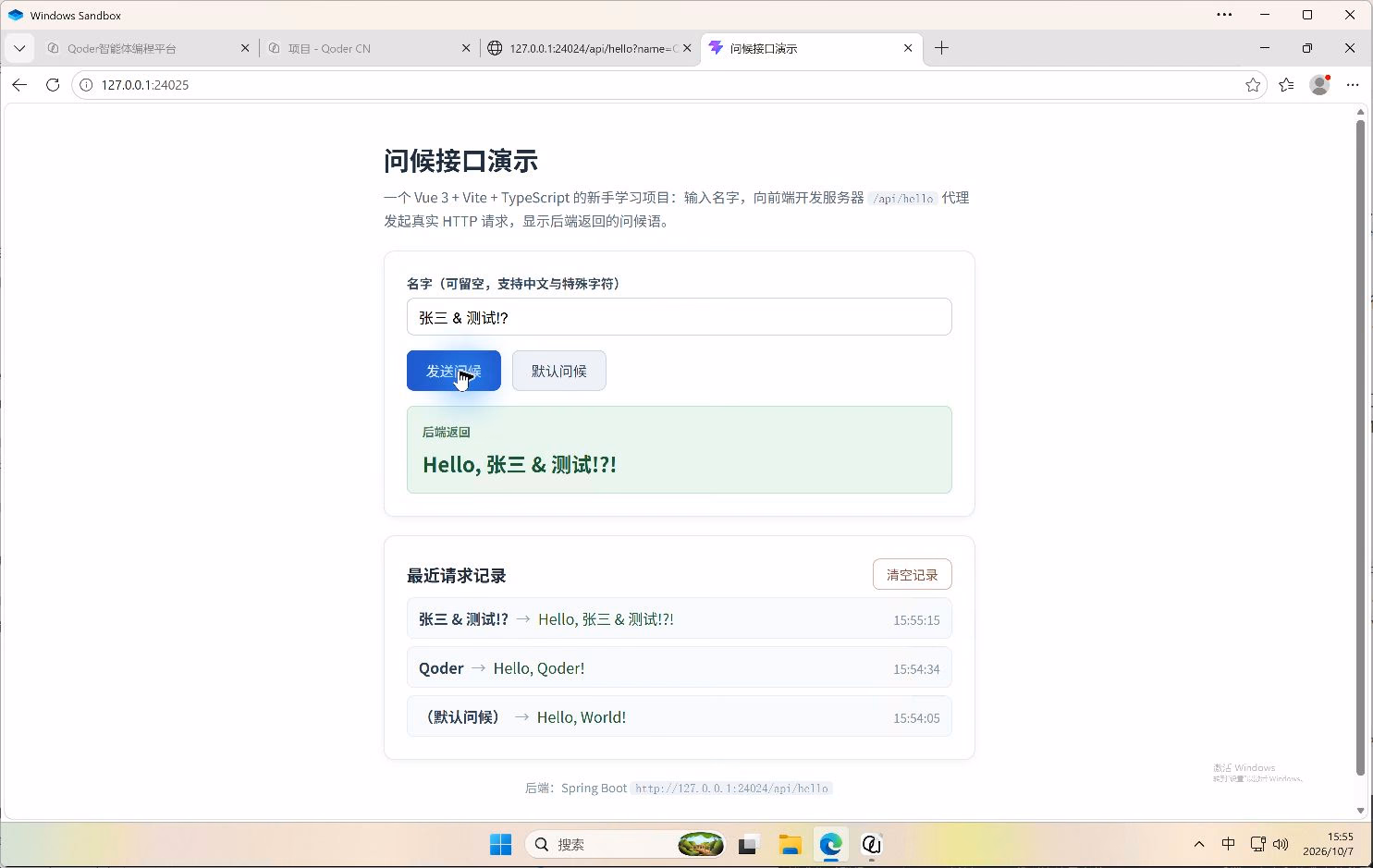Open browser settings and more menu
1373x868 pixels.
tap(1353, 85)
